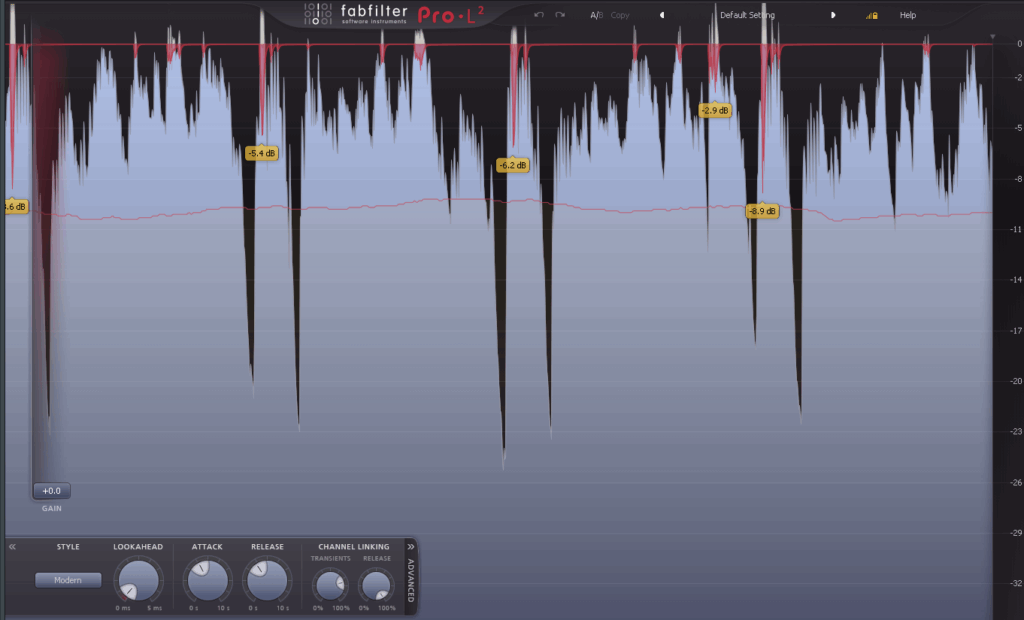The height and width of the screenshot is (620, 1024).
Task: Open the Default Setting preset menu
Action: click(747, 15)
